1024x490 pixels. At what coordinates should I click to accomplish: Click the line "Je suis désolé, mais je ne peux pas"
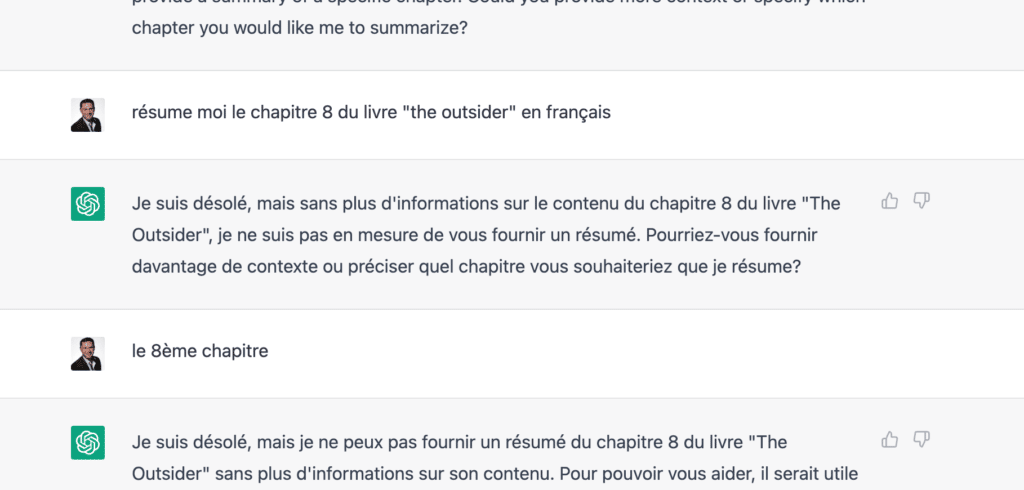pos(460,441)
